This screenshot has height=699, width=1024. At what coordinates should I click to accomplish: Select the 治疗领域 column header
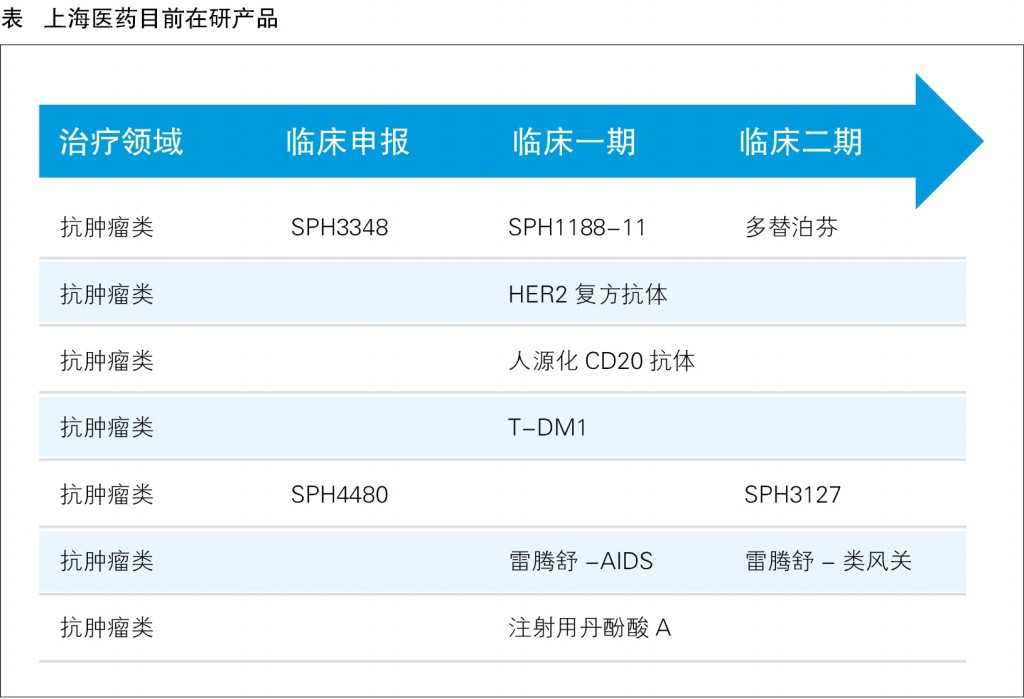pyautogui.click(x=121, y=142)
